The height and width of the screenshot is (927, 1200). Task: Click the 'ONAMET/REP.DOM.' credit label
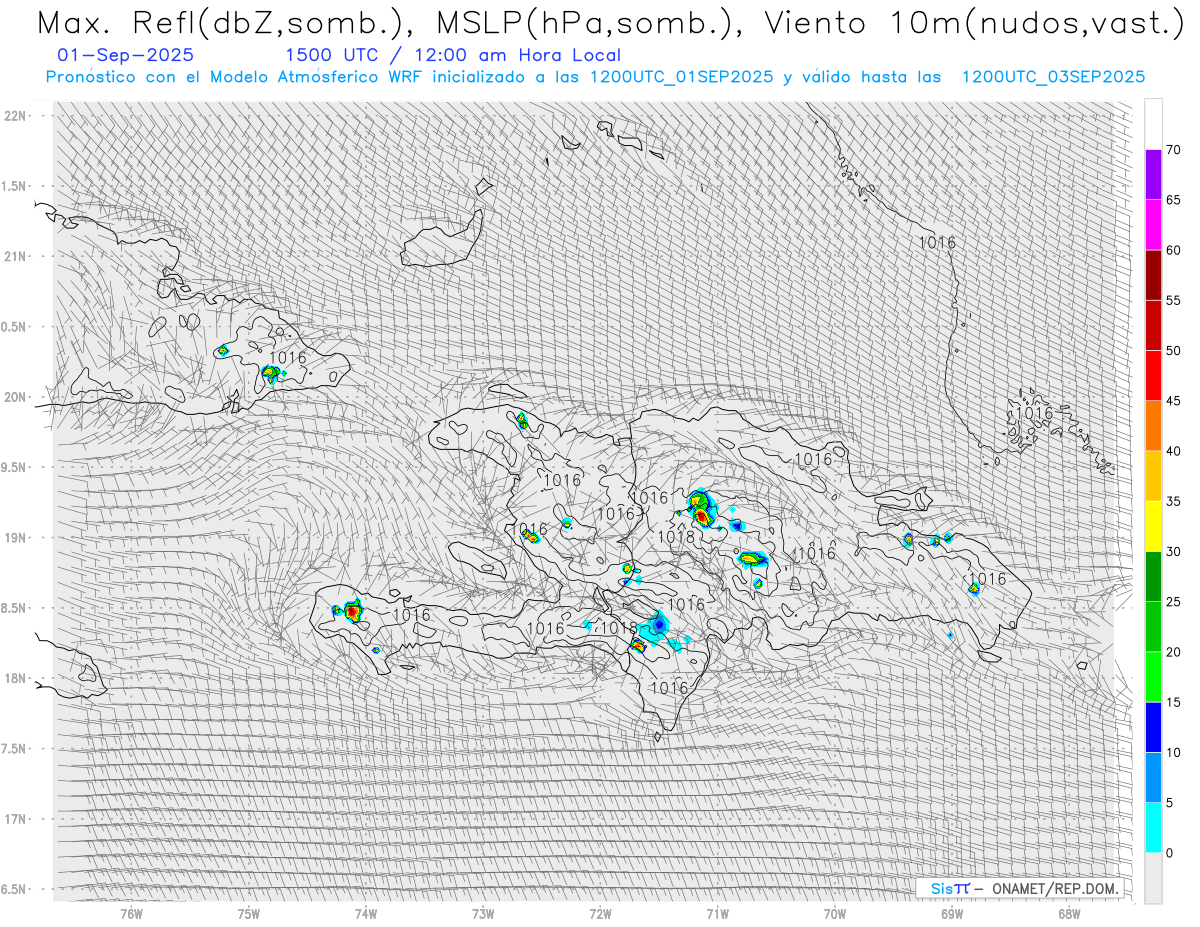1054,889
